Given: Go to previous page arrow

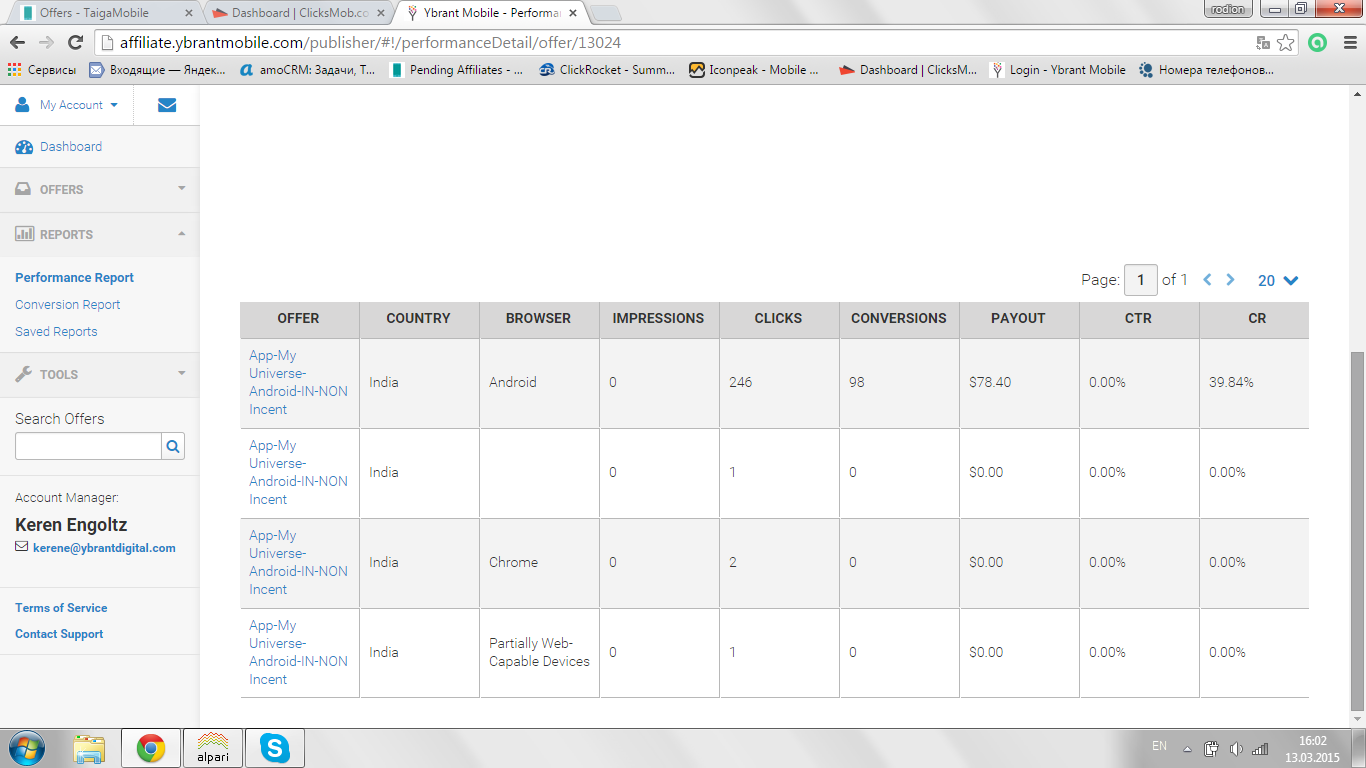Looking at the screenshot, I should pos(1207,280).
